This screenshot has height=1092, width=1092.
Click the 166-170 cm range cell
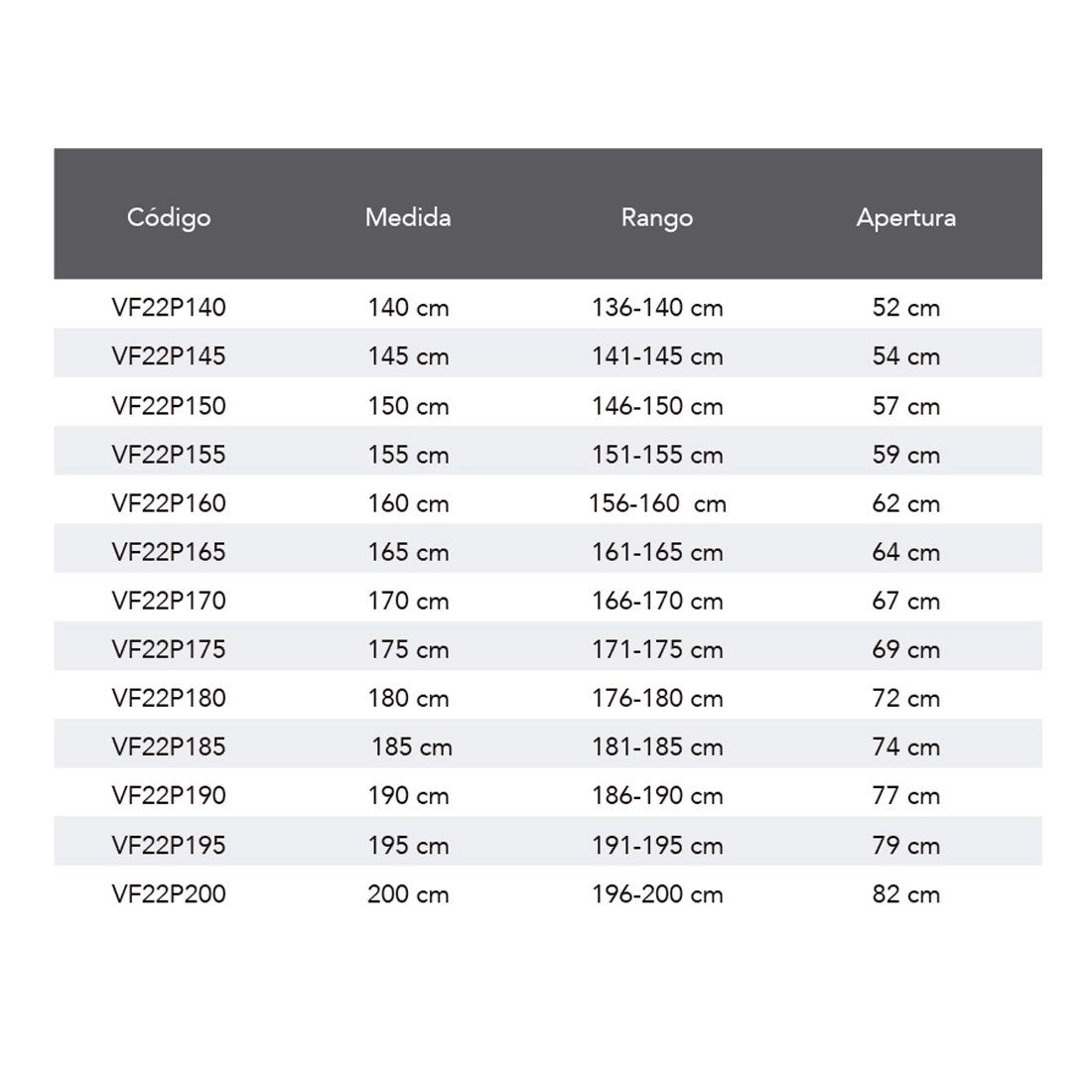[657, 601]
